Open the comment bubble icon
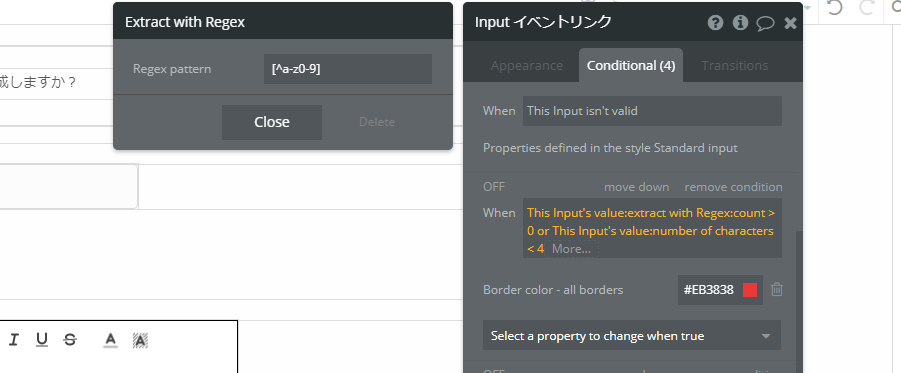 click(x=765, y=23)
